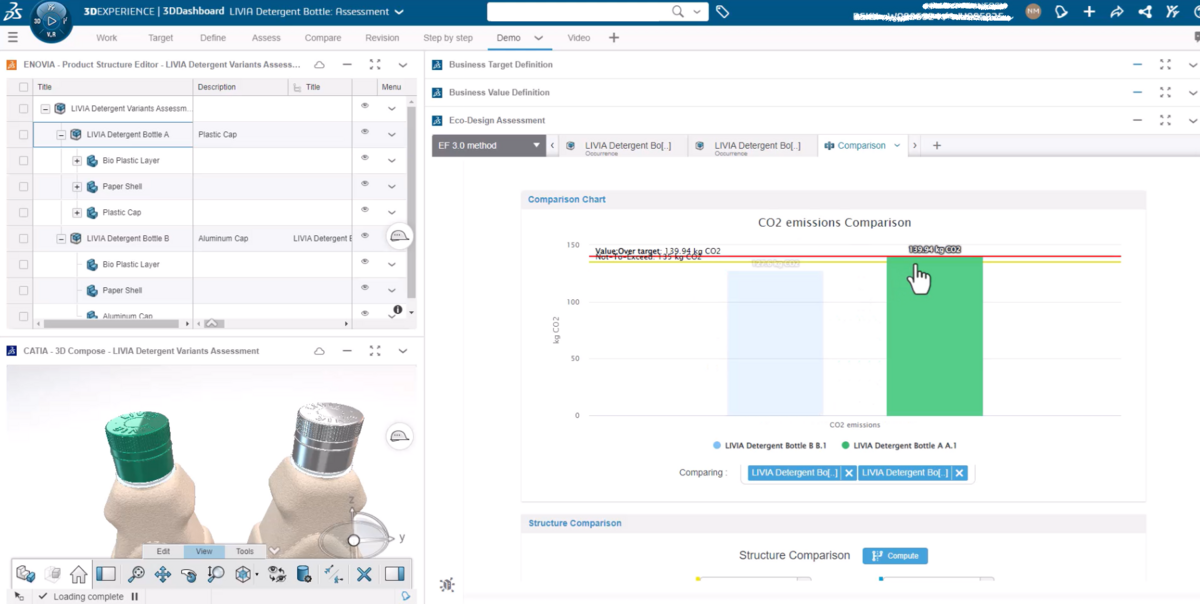The width and height of the screenshot is (1200, 604).
Task: Open the Video dashboard tab
Action: point(579,38)
